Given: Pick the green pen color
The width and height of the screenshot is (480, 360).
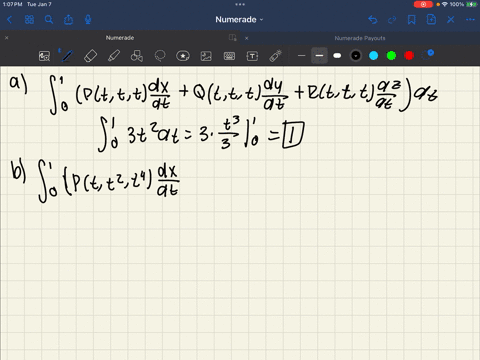Looking at the screenshot, I should [391, 56].
